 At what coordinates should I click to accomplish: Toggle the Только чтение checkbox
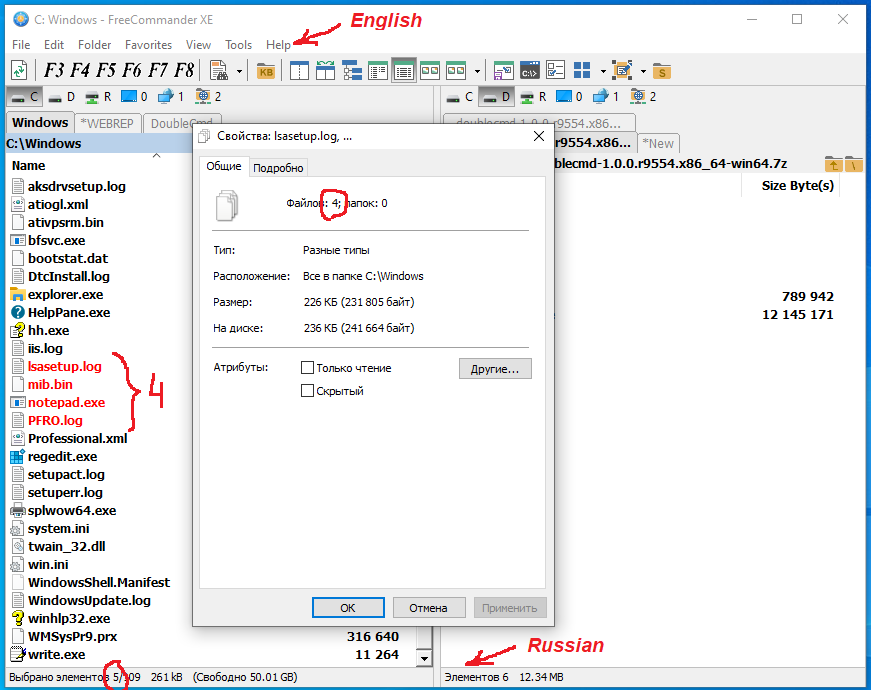point(307,368)
